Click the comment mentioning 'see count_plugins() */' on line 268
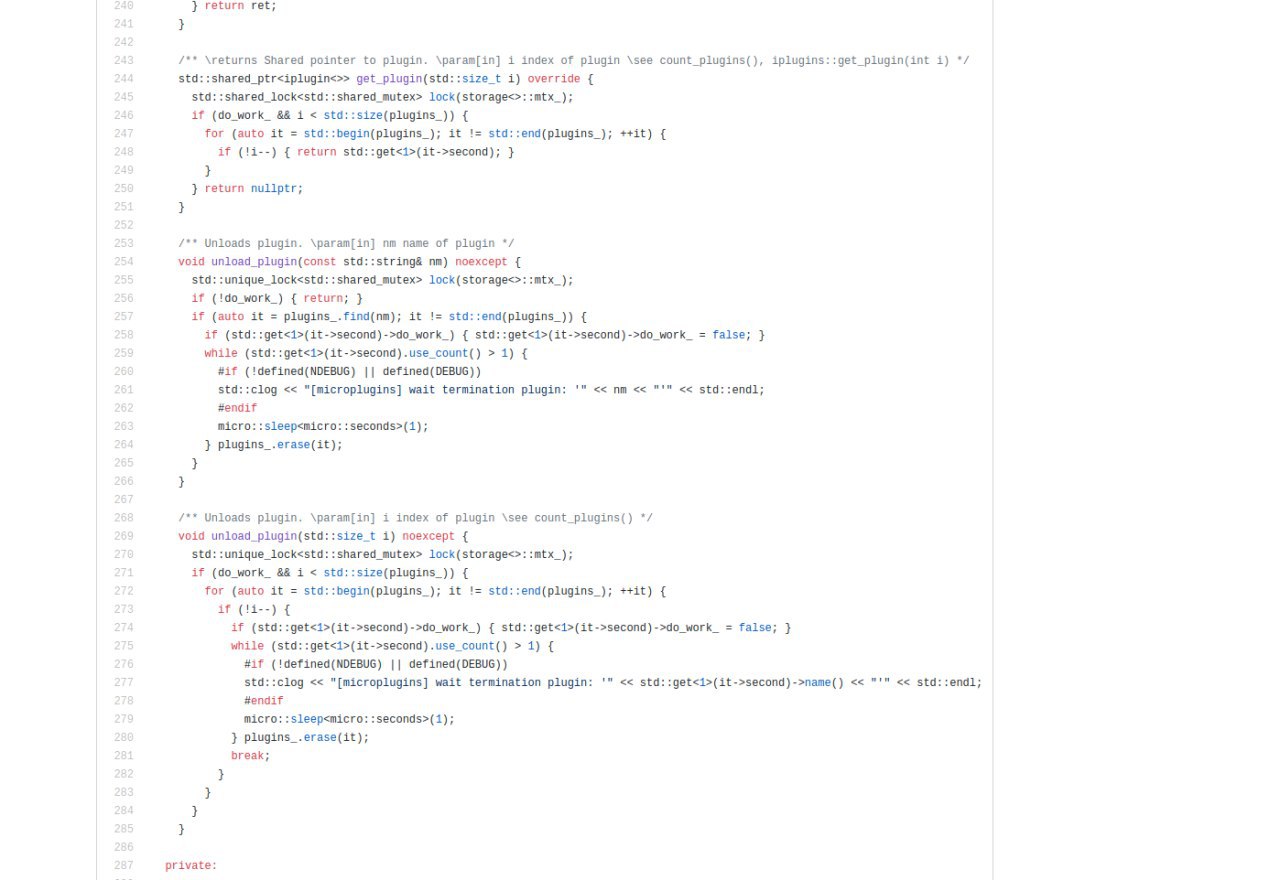This screenshot has width=1280, height=880. [x=415, y=518]
